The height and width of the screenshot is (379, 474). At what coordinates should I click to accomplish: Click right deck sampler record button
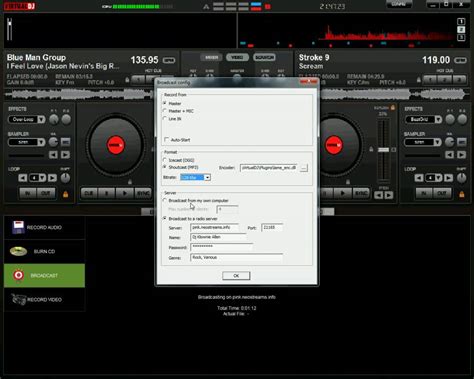[x=462, y=142]
